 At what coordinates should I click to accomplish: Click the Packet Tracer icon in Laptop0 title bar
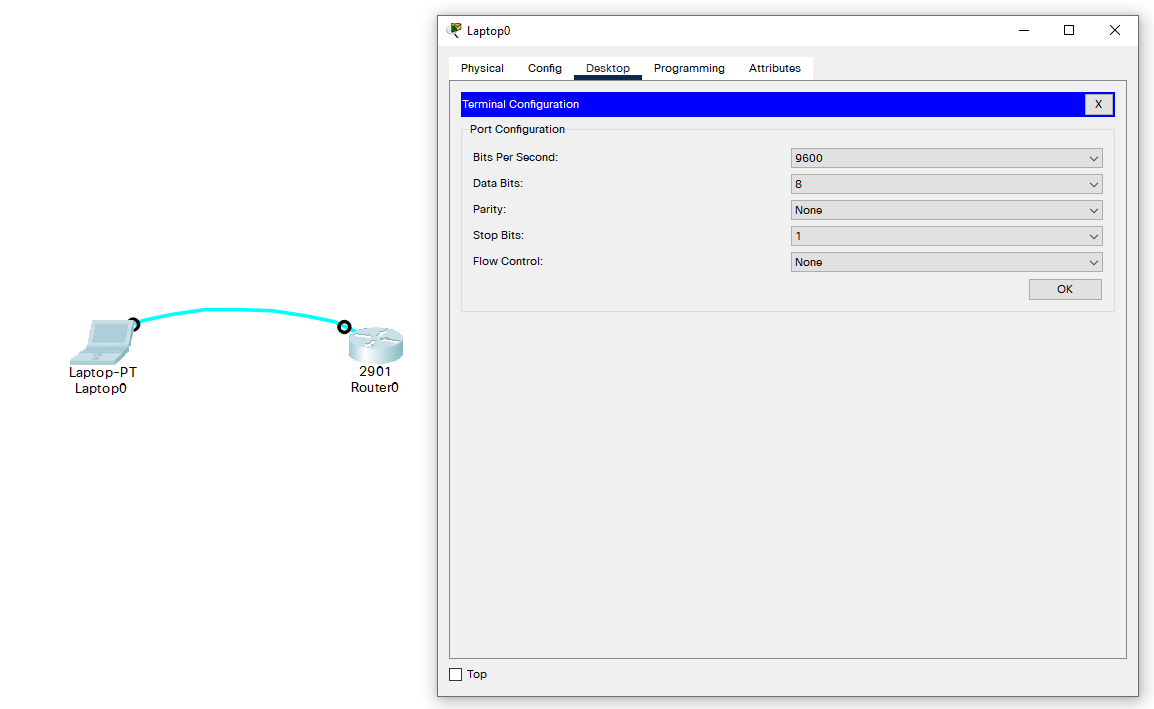[x=455, y=30]
